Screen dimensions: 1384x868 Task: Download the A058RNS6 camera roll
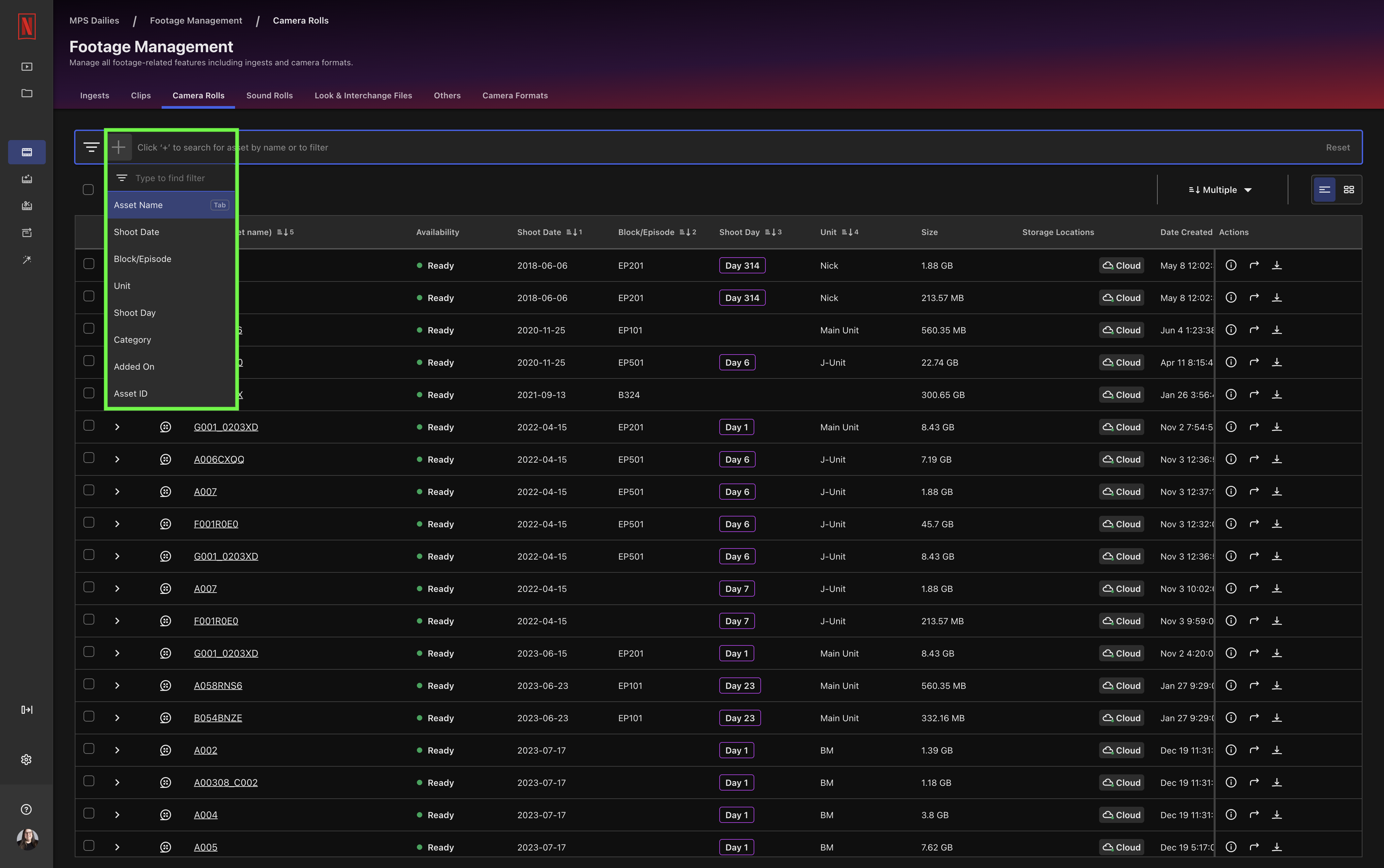[x=1277, y=685]
